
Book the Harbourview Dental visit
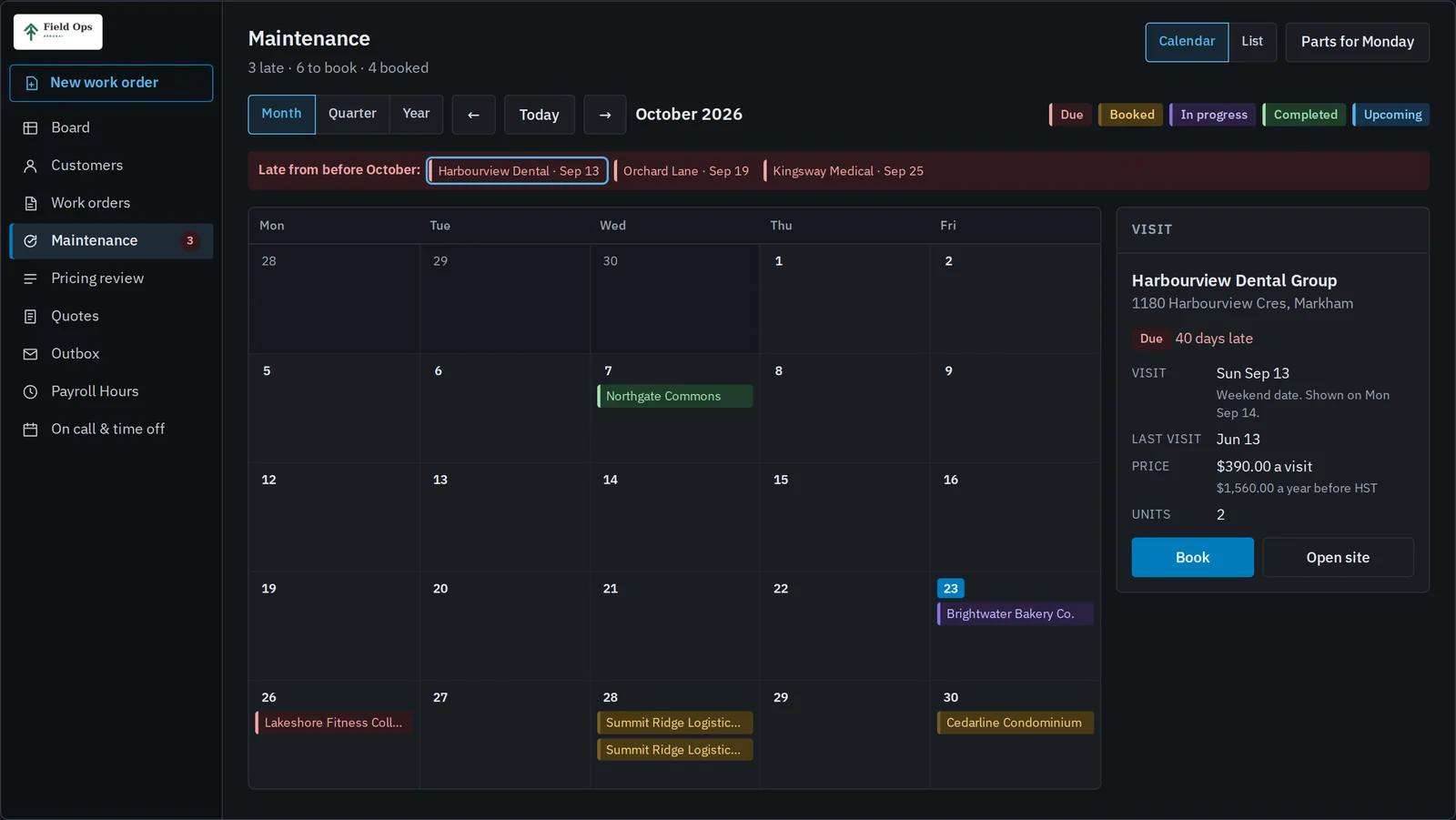point(1192,557)
